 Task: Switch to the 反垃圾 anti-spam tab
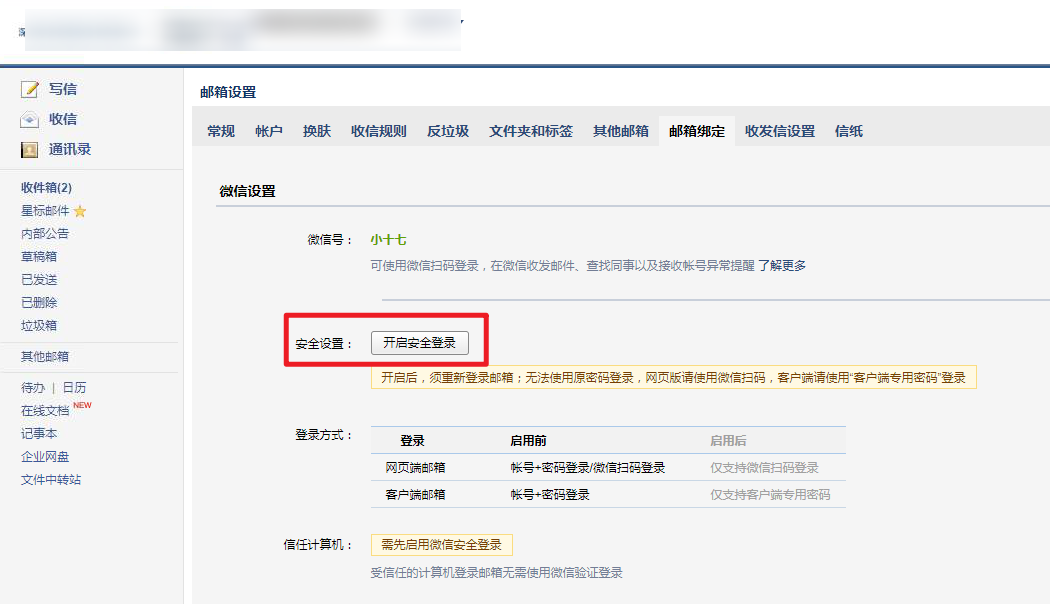click(448, 131)
